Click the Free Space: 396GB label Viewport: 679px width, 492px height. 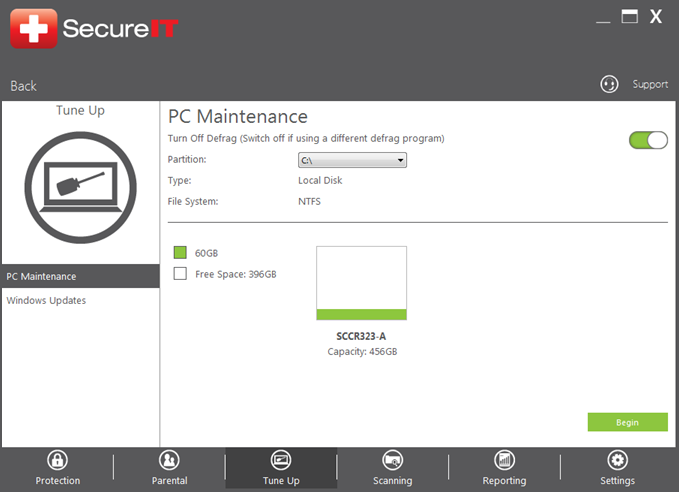pyautogui.click(x=236, y=274)
